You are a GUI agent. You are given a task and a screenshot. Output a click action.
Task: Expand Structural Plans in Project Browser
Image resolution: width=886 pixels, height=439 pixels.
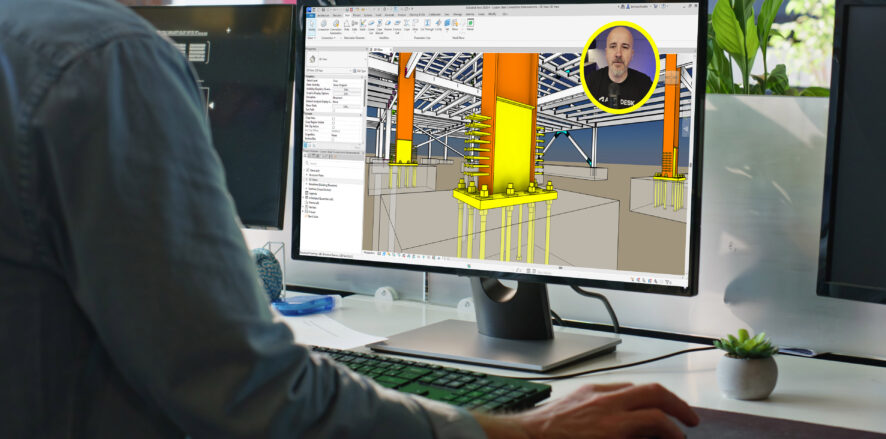pos(306,175)
